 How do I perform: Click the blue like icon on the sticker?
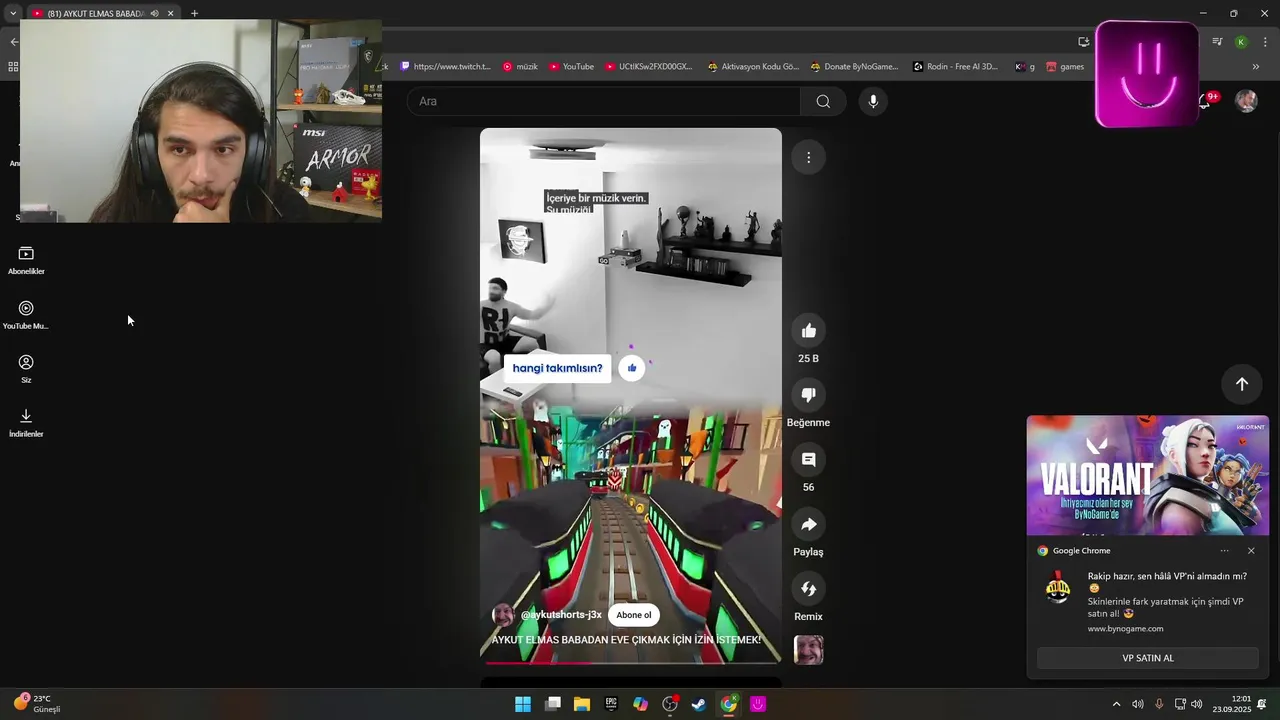tap(631, 368)
